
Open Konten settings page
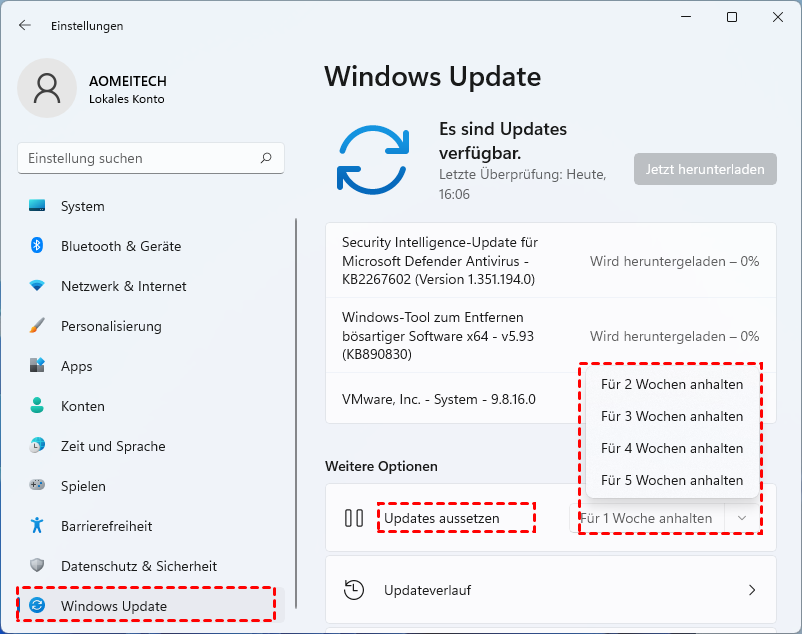[151, 406]
